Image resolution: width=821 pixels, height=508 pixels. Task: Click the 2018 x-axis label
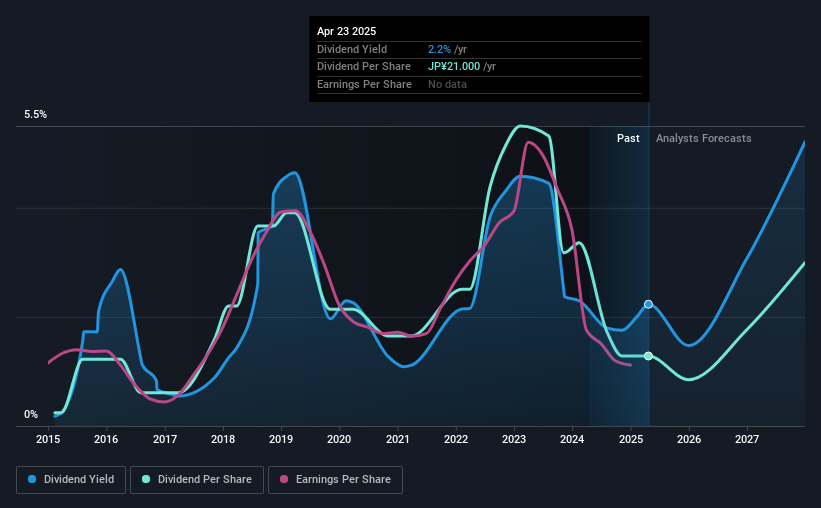pos(223,439)
